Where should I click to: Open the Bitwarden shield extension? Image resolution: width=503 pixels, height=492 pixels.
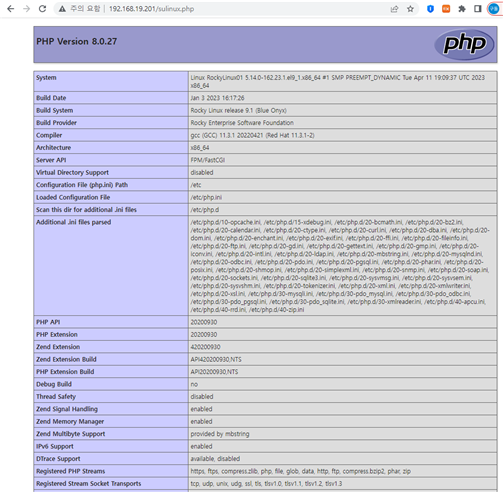tap(430, 9)
